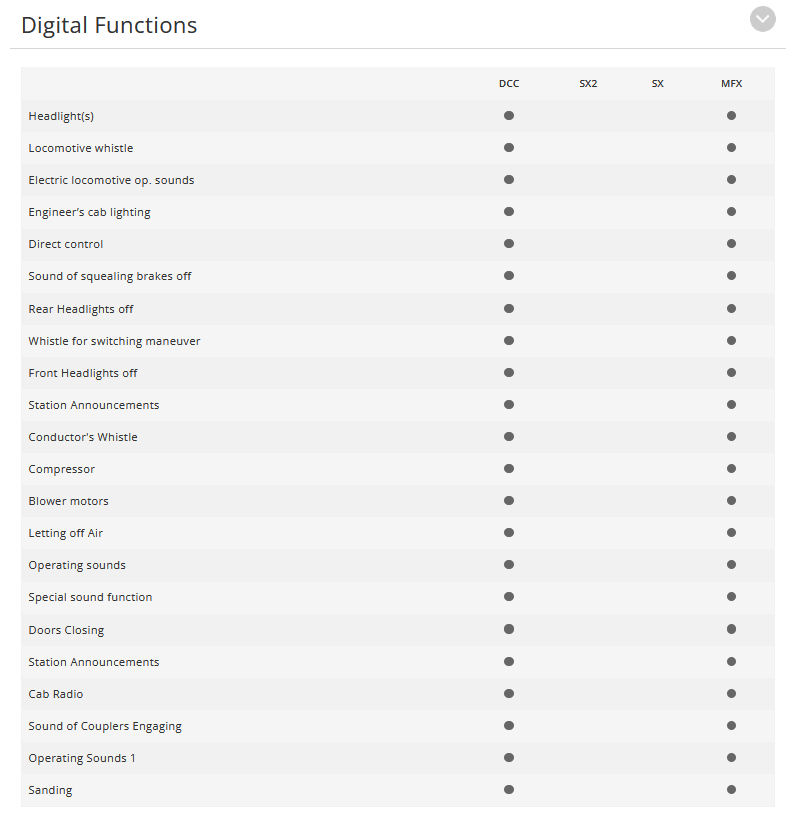Click the Sound of Couplers Engaging label

(105, 726)
